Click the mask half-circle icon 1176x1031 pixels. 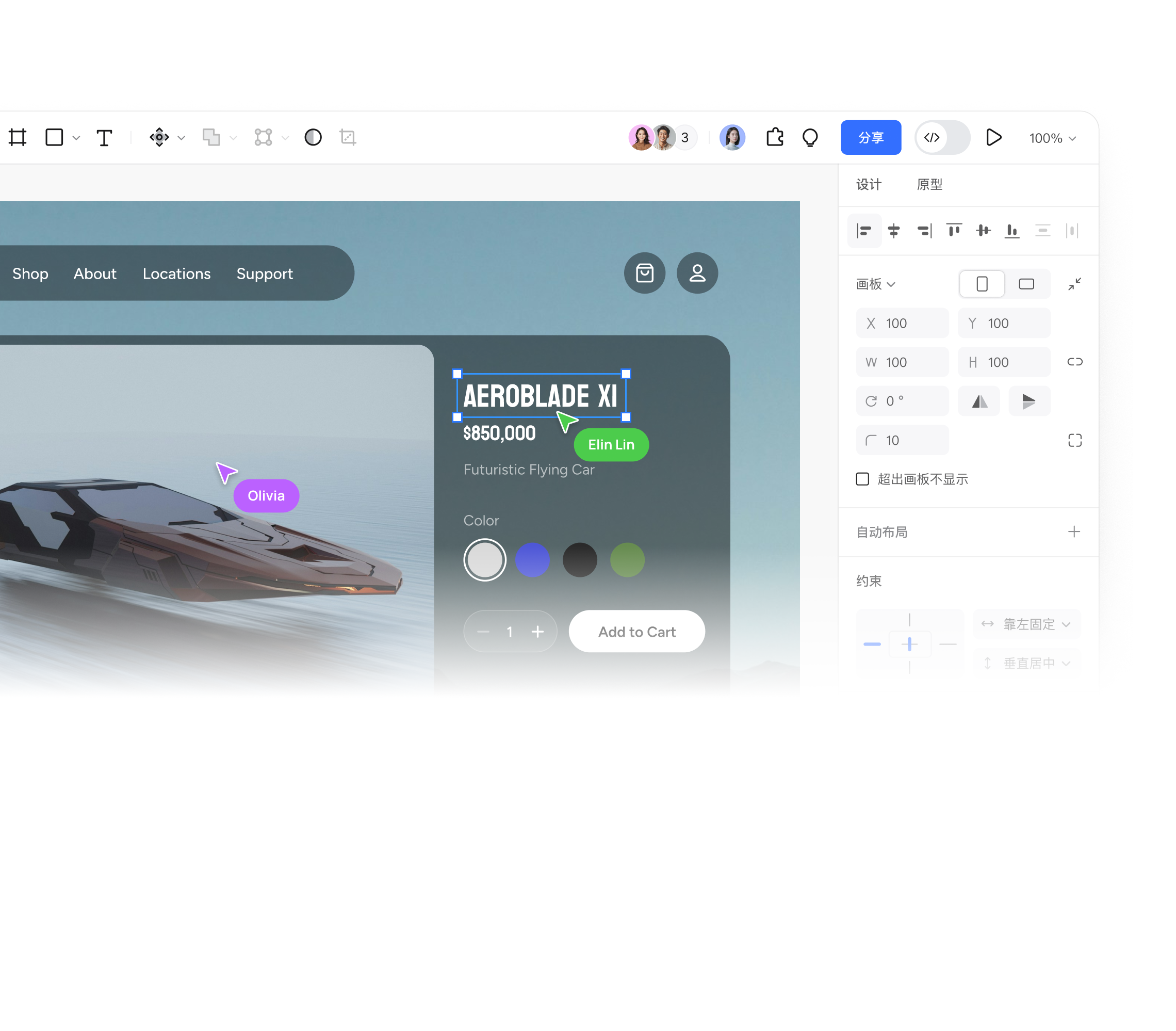[313, 137]
